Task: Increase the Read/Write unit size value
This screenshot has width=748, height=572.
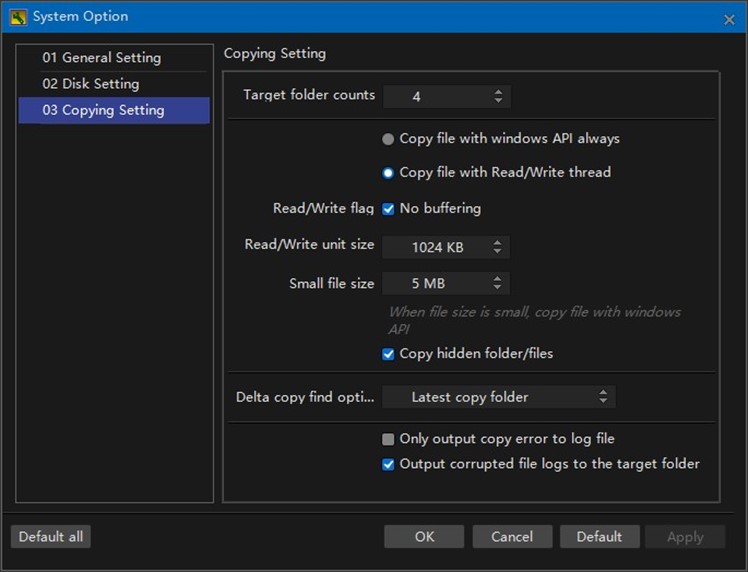Action: click(497, 242)
